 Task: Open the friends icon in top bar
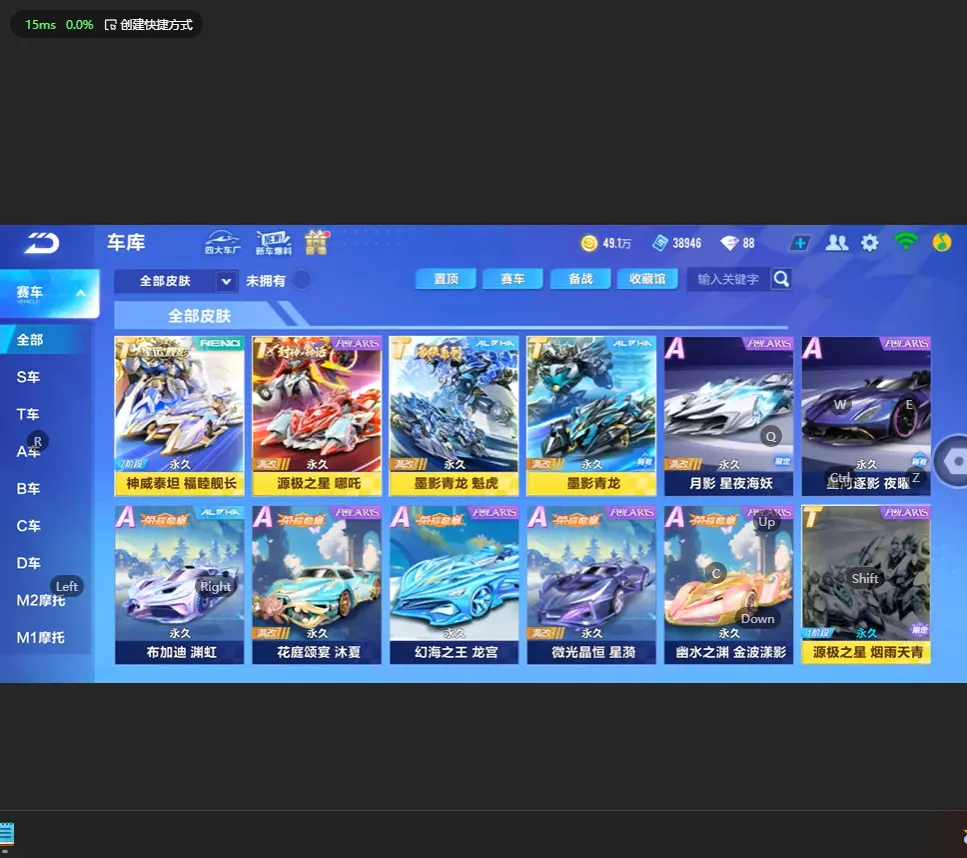[836, 243]
